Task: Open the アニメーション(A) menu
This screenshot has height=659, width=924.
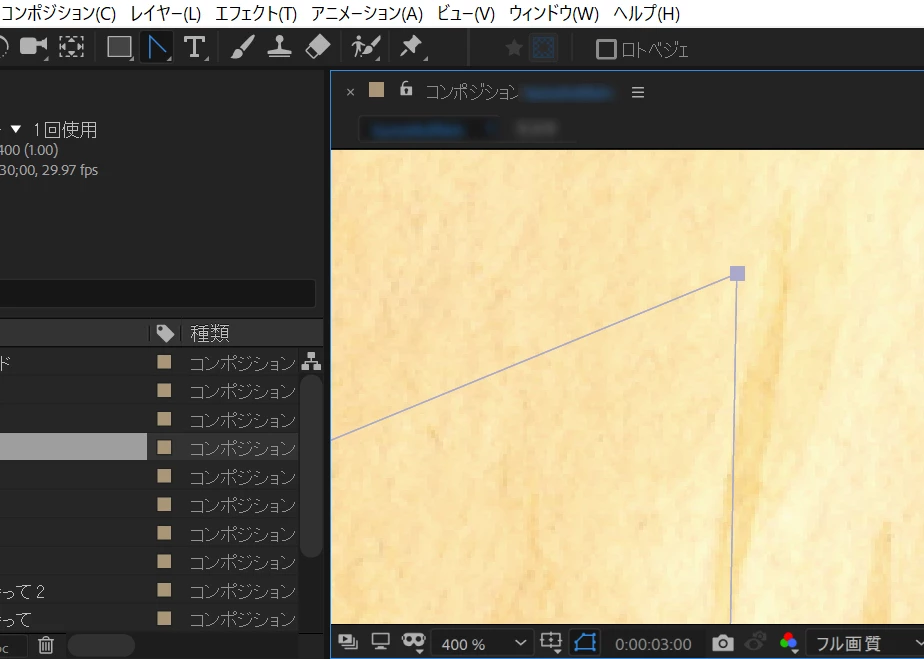Action: click(367, 14)
